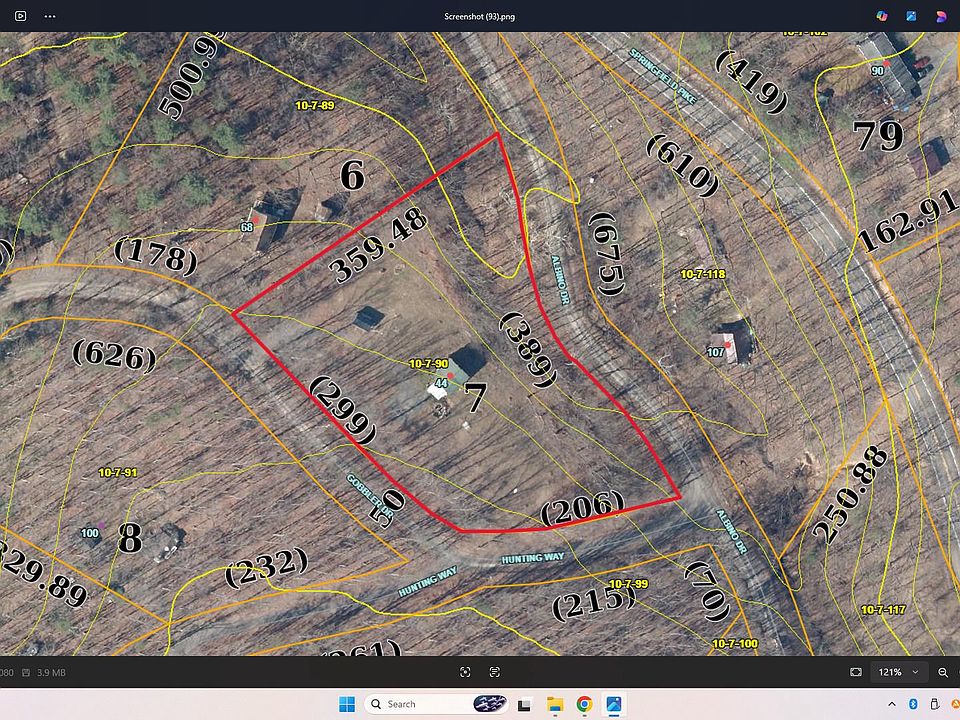
Task: Click the zoom out magnifier icon
Action: 944,673
